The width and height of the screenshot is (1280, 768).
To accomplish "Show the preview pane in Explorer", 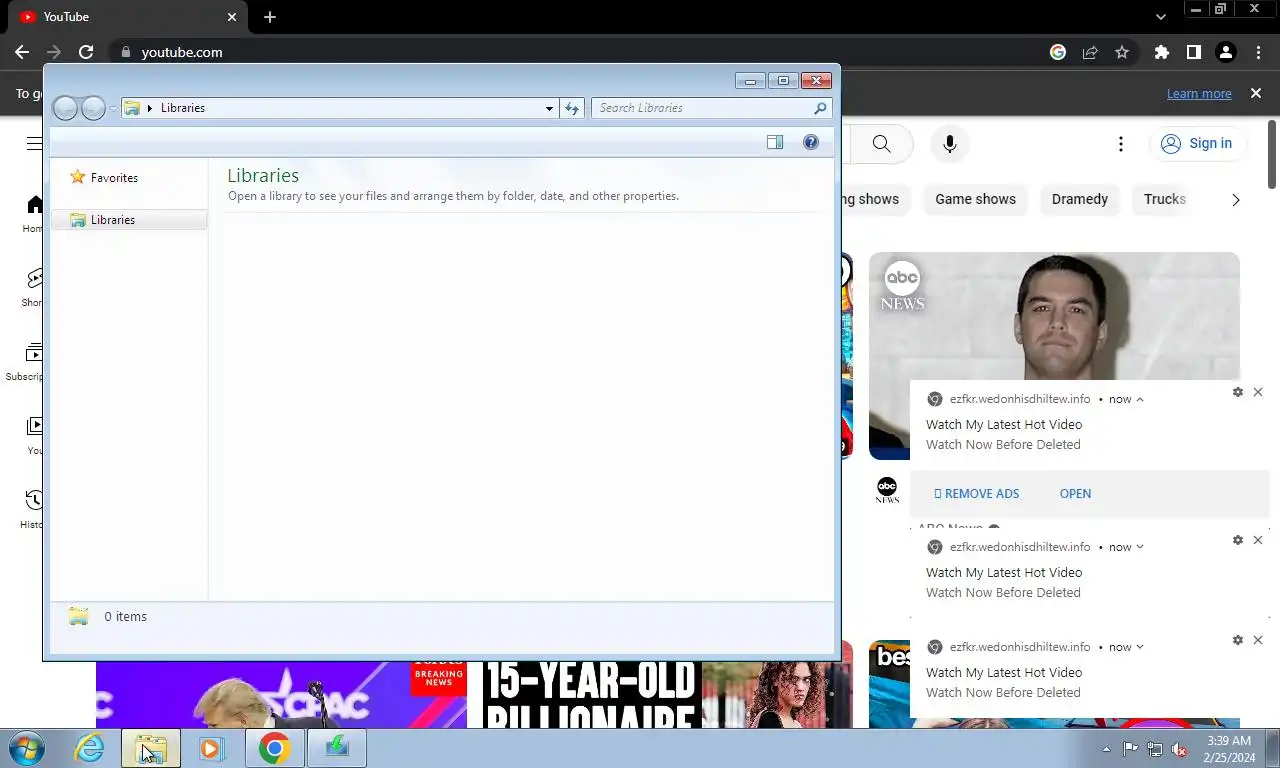I will 775,142.
